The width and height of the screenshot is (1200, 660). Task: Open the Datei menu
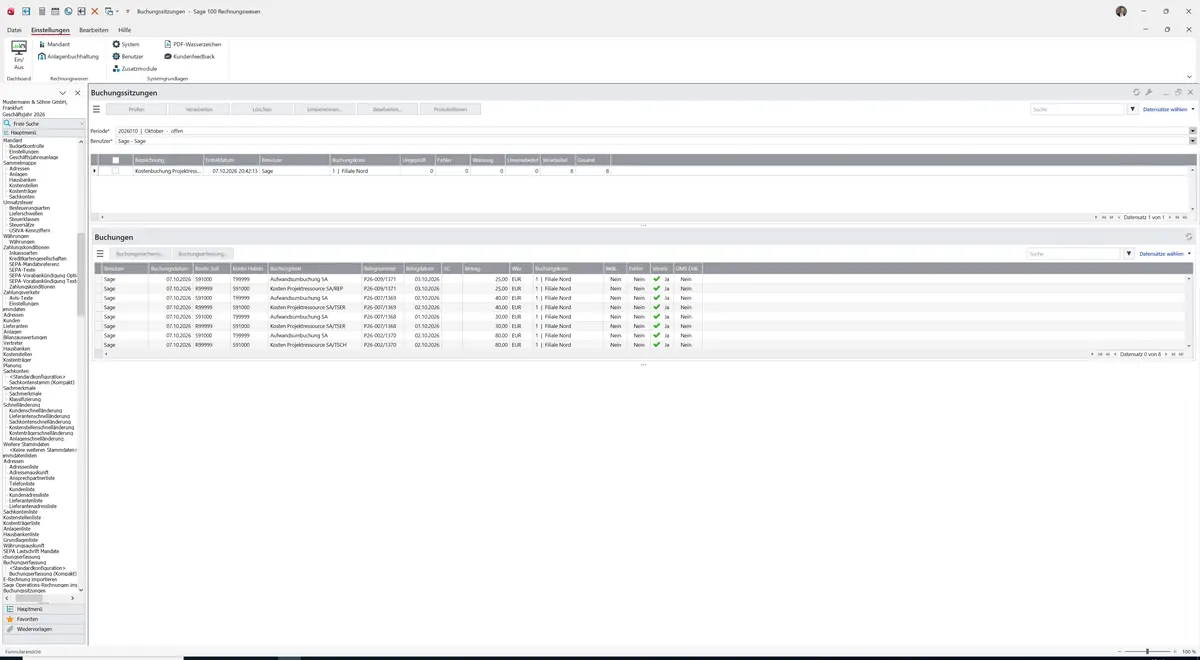click(14, 30)
